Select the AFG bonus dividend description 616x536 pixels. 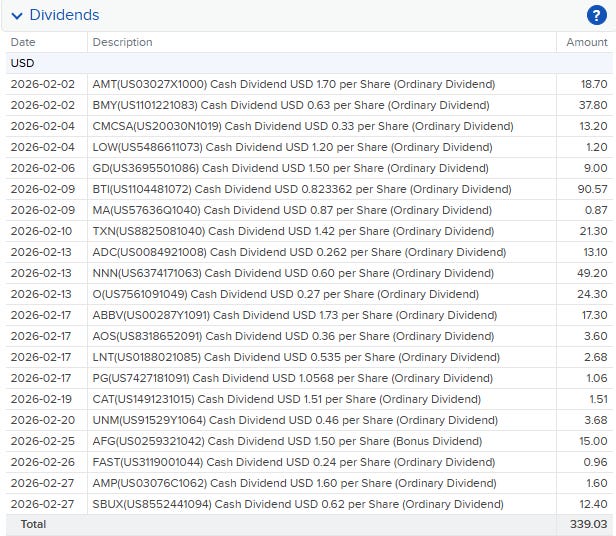click(287, 441)
